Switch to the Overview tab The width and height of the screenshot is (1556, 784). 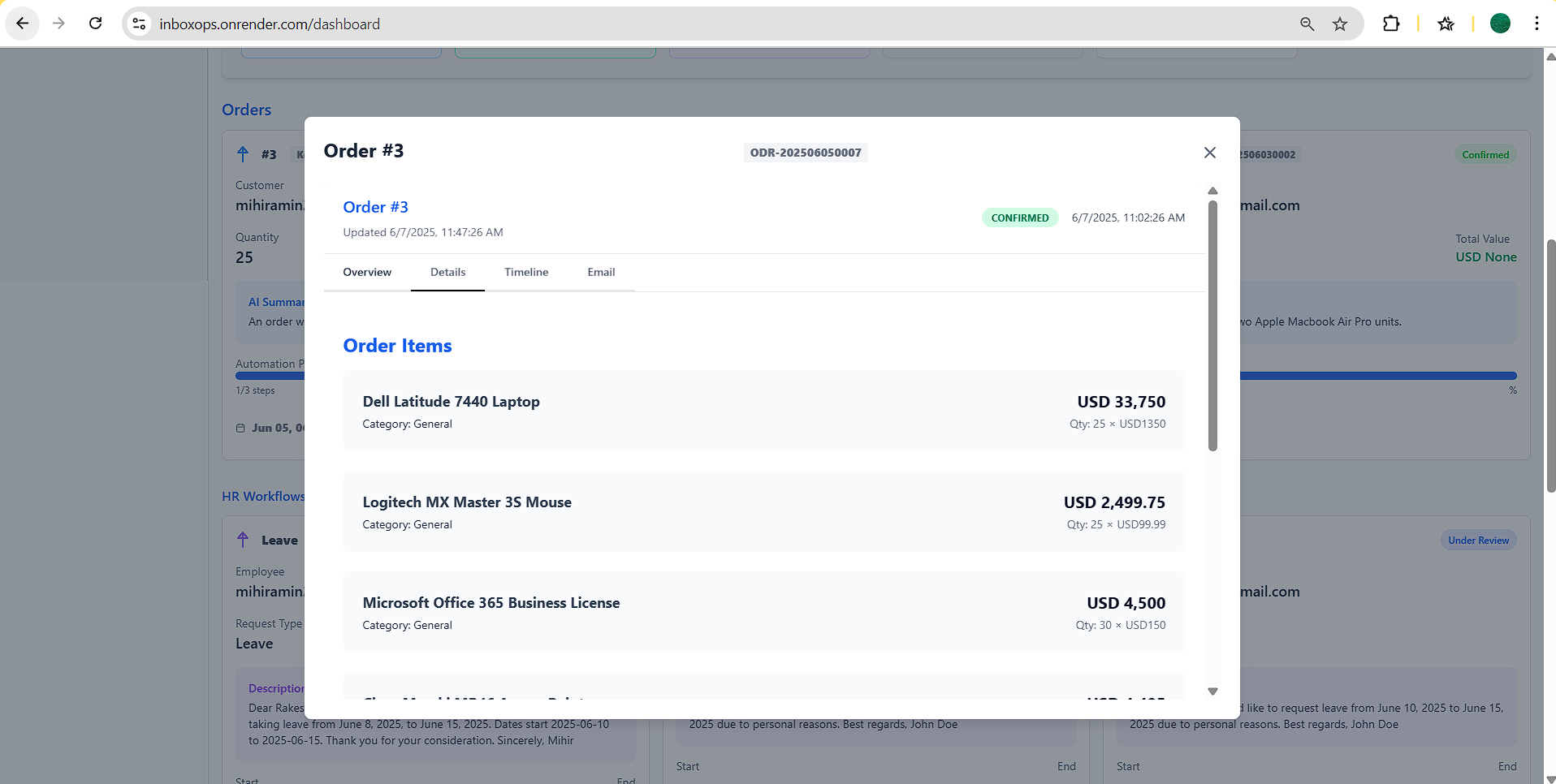[367, 272]
